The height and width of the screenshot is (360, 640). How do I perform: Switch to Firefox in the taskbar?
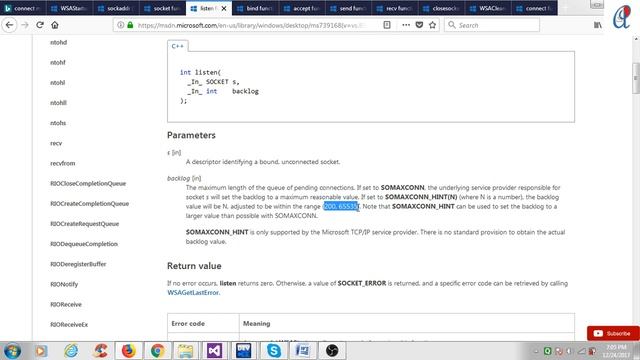129,351
